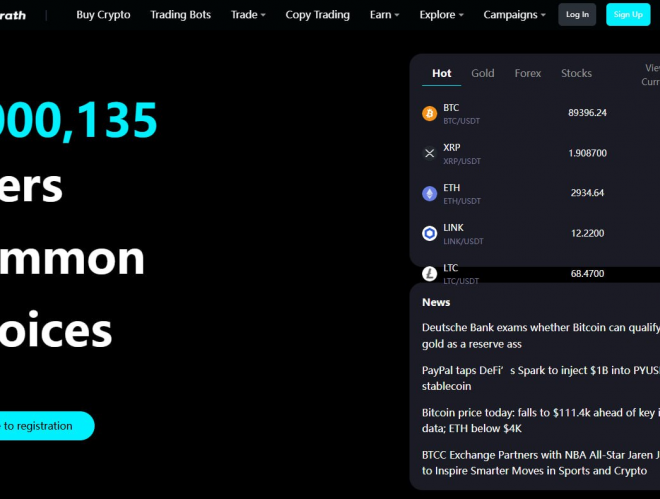
Task: Select the XRP/USDT pair label
Action: point(462,161)
